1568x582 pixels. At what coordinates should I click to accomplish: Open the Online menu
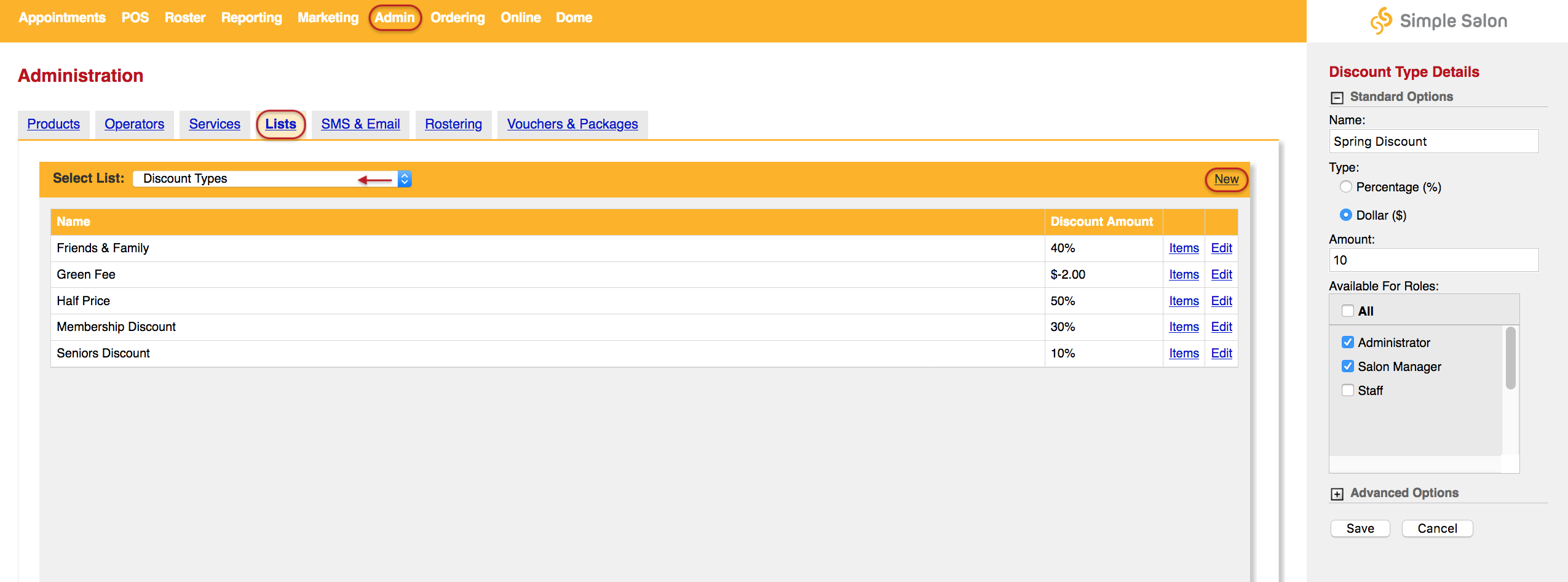[521, 18]
